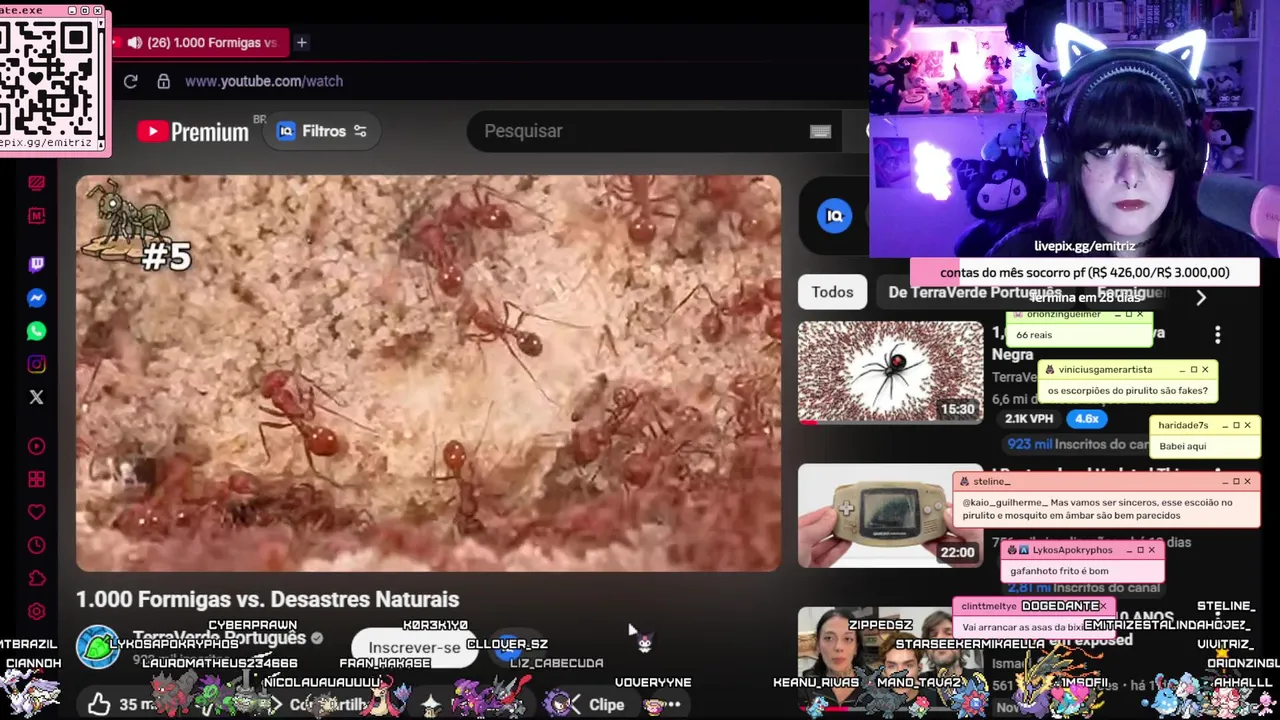Open the sidebar player icon
1280x720 pixels.
pyautogui.click(x=37, y=447)
